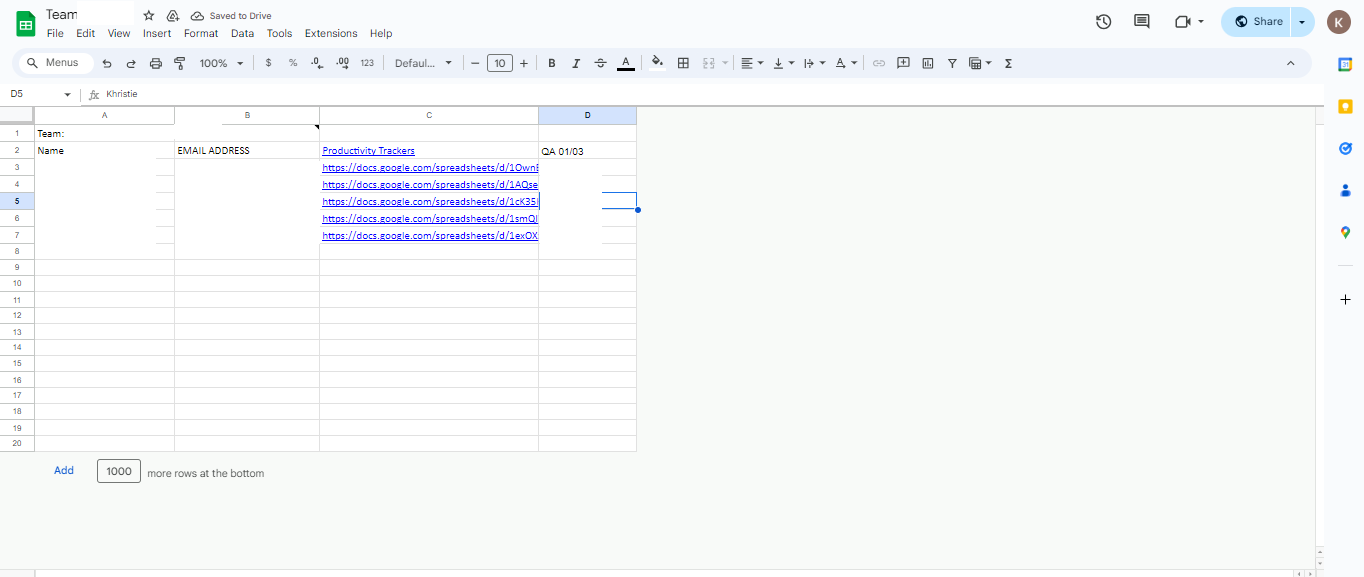Open the Edit menu
1364x577 pixels.
coord(86,33)
